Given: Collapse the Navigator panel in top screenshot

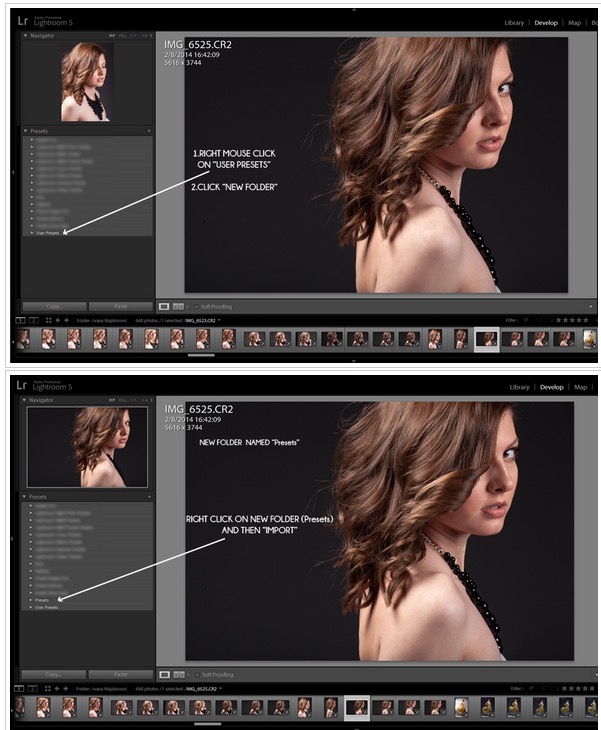Looking at the screenshot, I should (x=25, y=35).
